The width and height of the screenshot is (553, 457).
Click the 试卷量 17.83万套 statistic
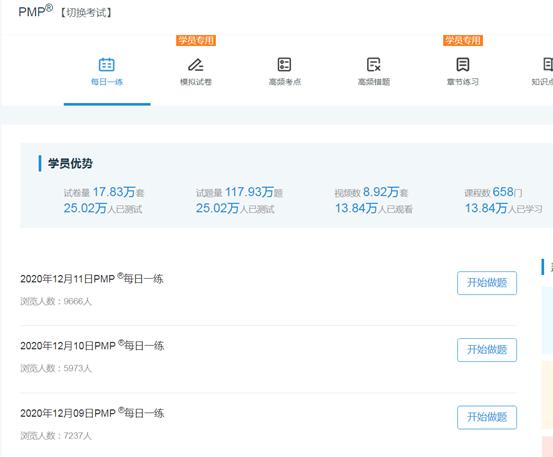[104, 192]
